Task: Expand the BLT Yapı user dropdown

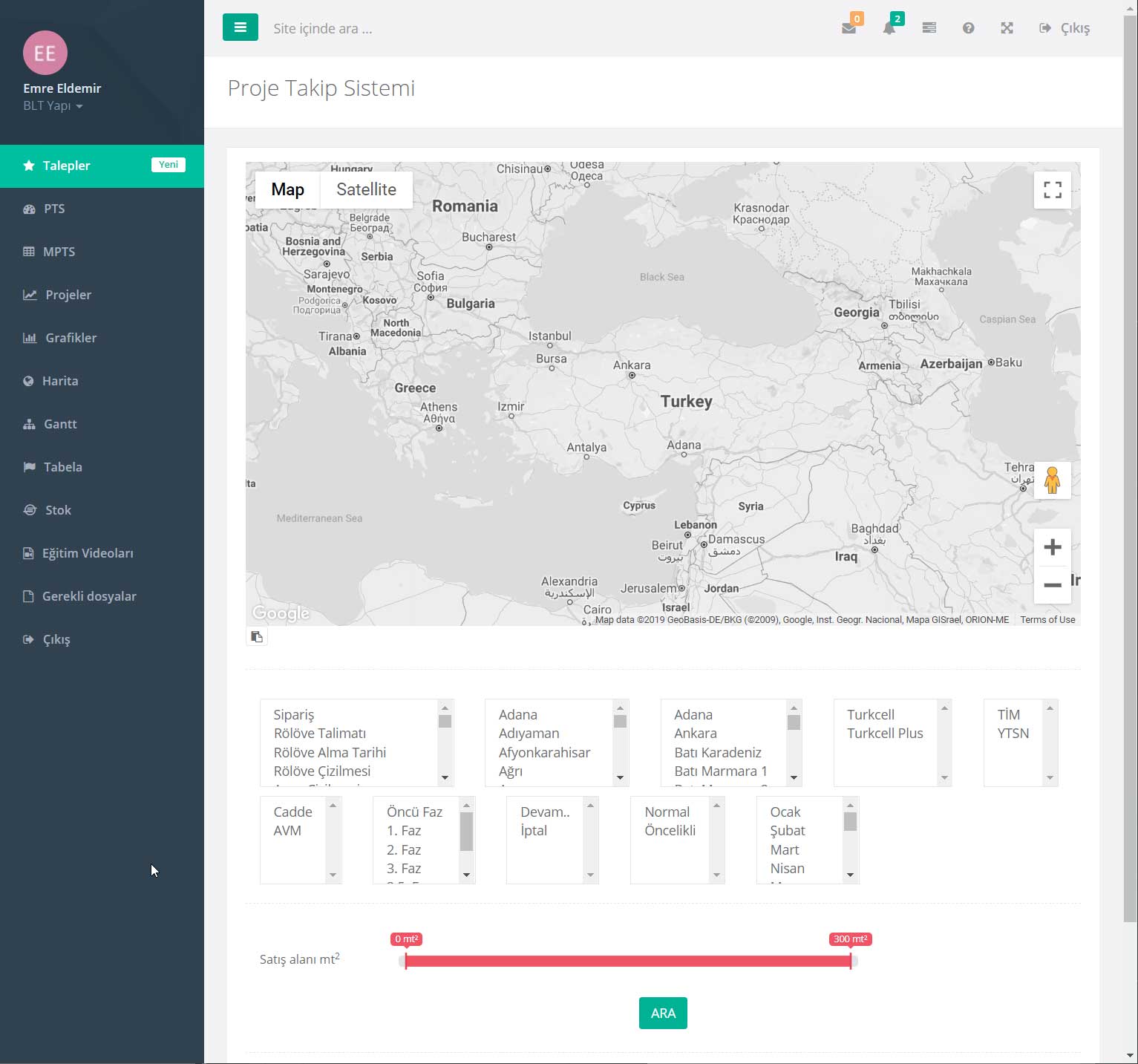Action: [x=53, y=105]
